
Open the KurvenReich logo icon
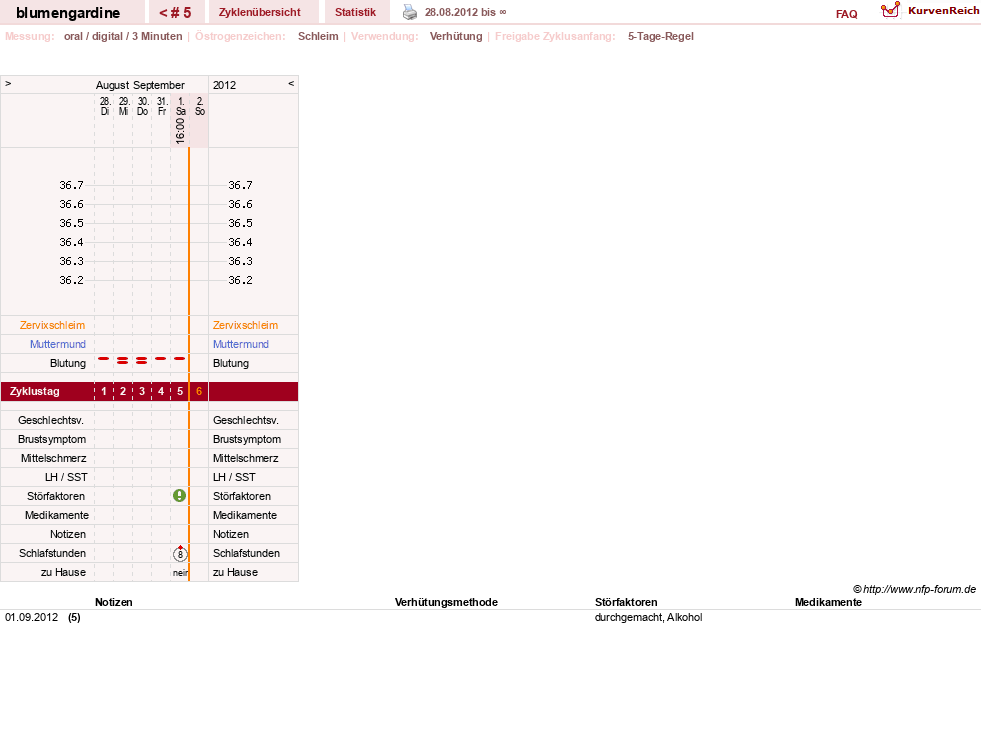(x=890, y=10)
